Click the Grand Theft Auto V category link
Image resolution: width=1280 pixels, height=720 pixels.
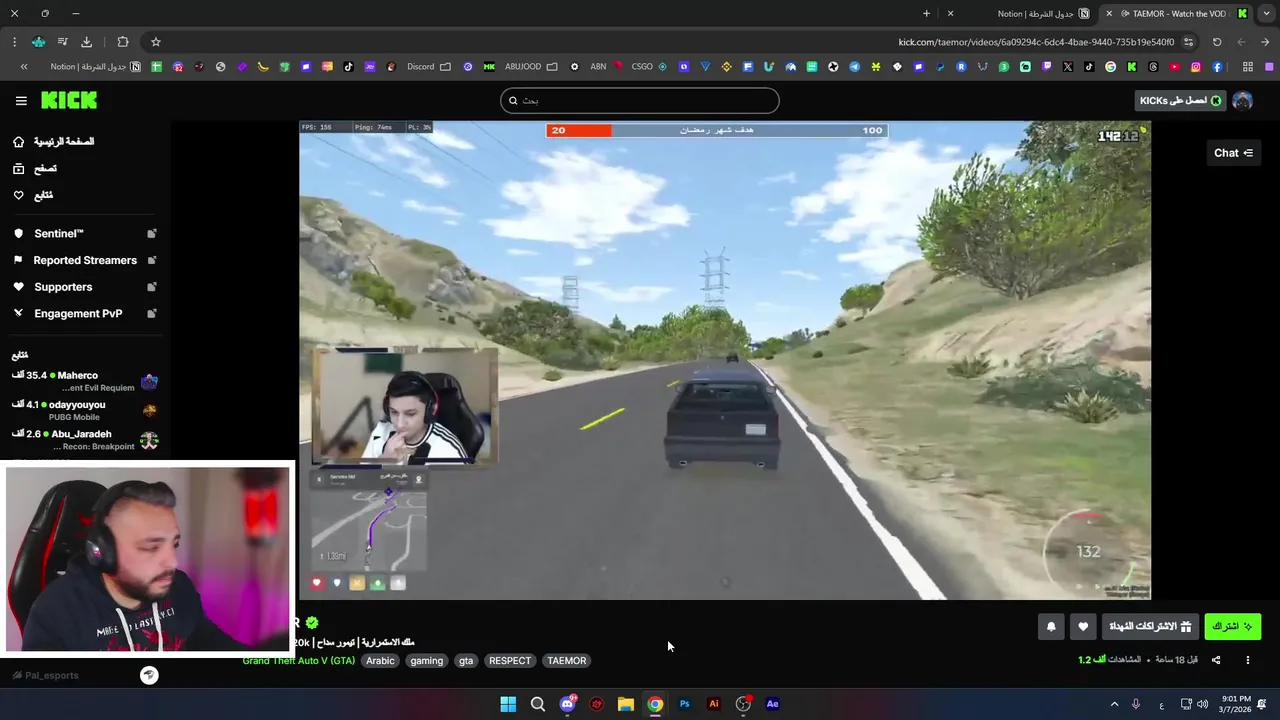[x=298, y=661]
